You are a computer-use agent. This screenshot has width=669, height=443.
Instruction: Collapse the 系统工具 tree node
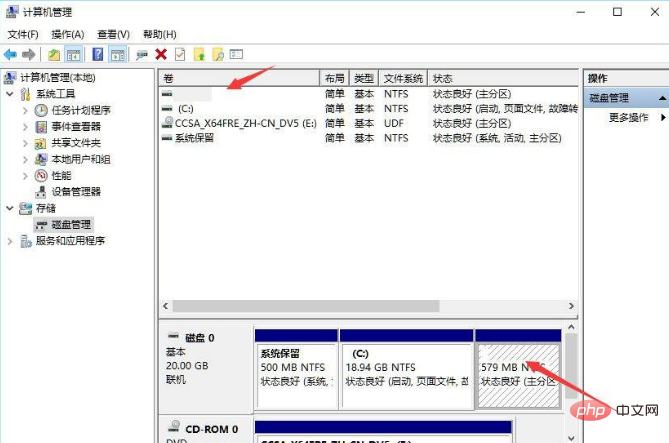tap(10, 94)
